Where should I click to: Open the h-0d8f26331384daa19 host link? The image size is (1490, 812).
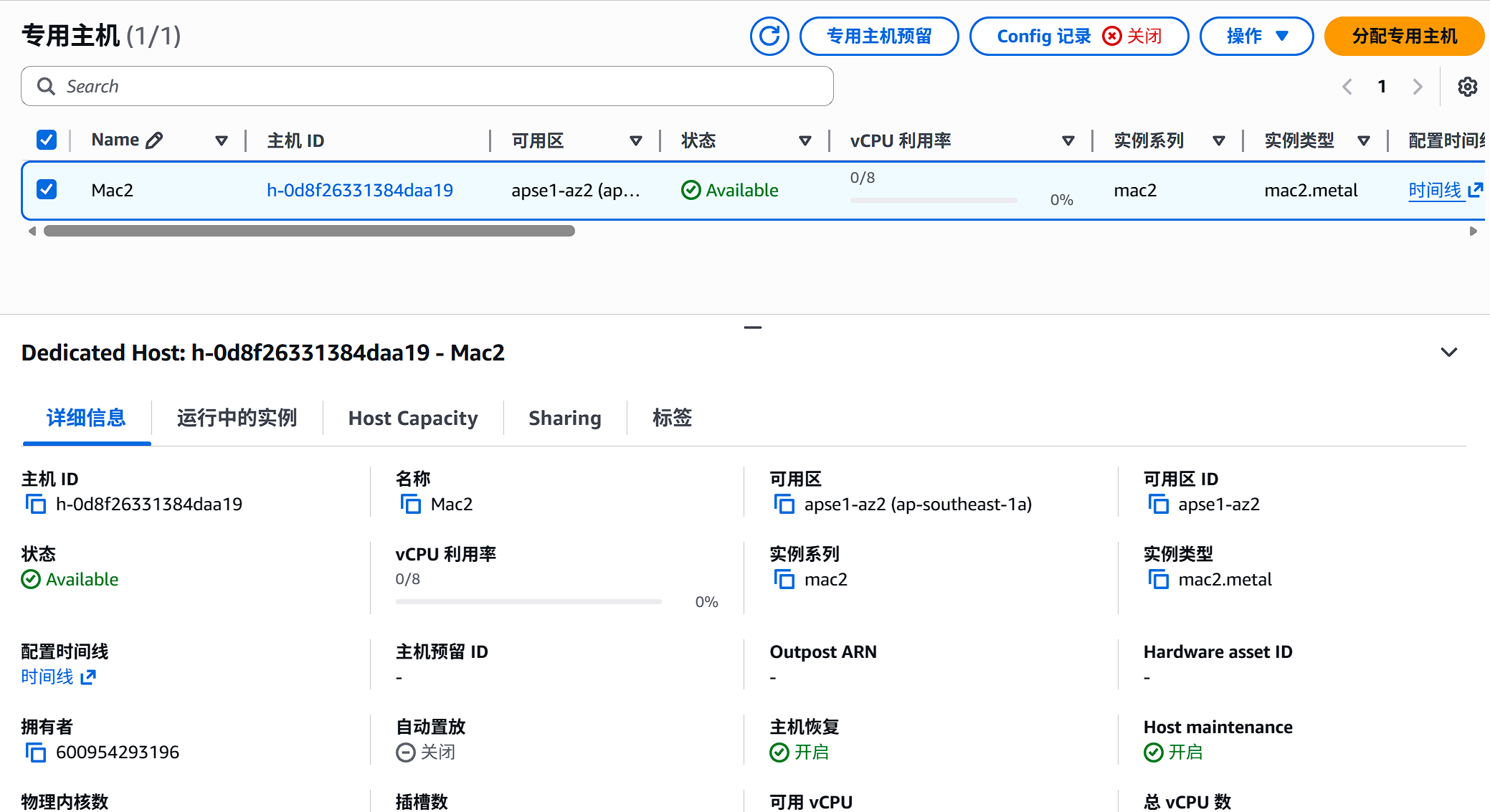coord(360,191)
